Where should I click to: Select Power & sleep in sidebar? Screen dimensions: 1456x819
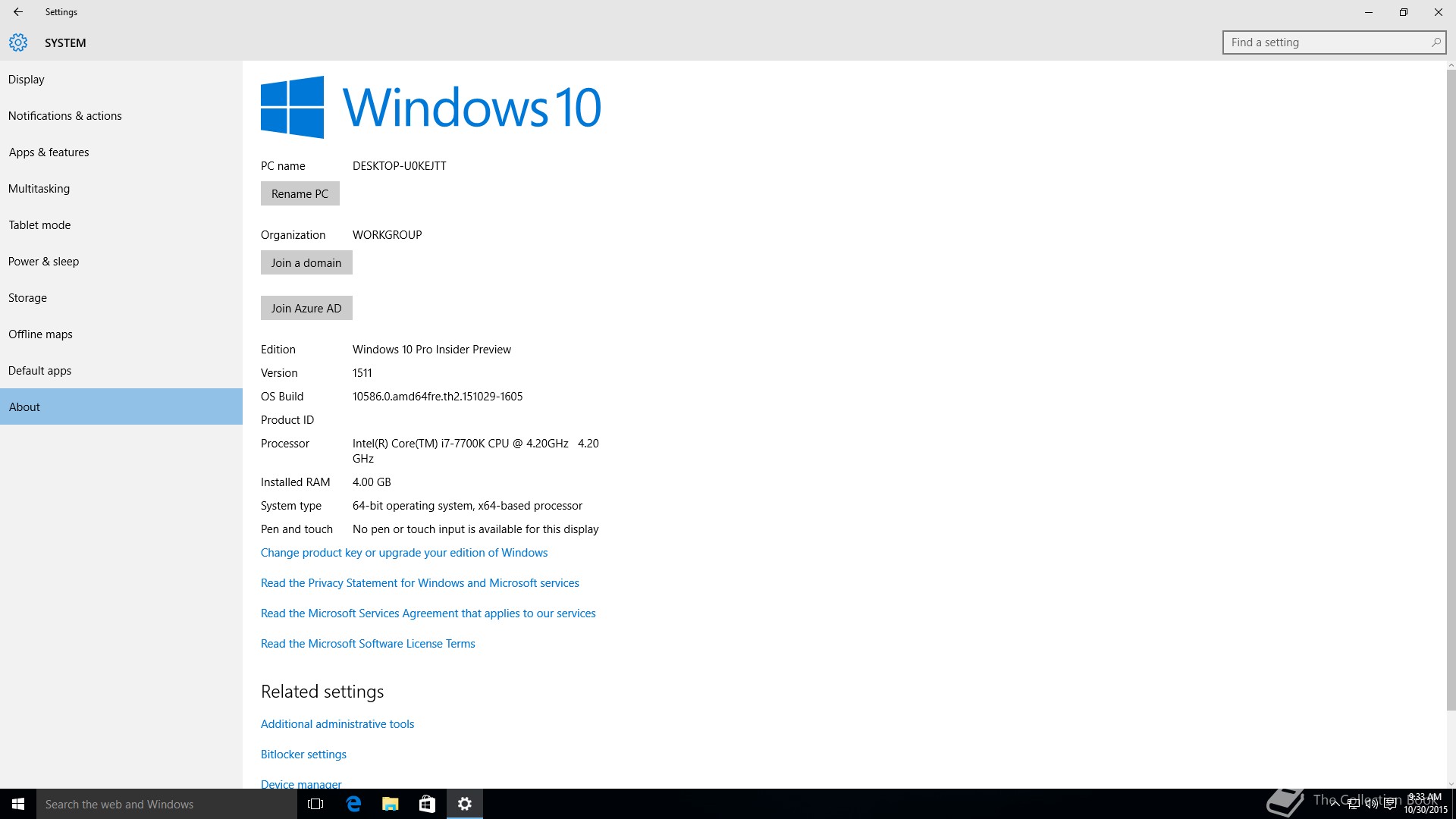tap(121, 262)
